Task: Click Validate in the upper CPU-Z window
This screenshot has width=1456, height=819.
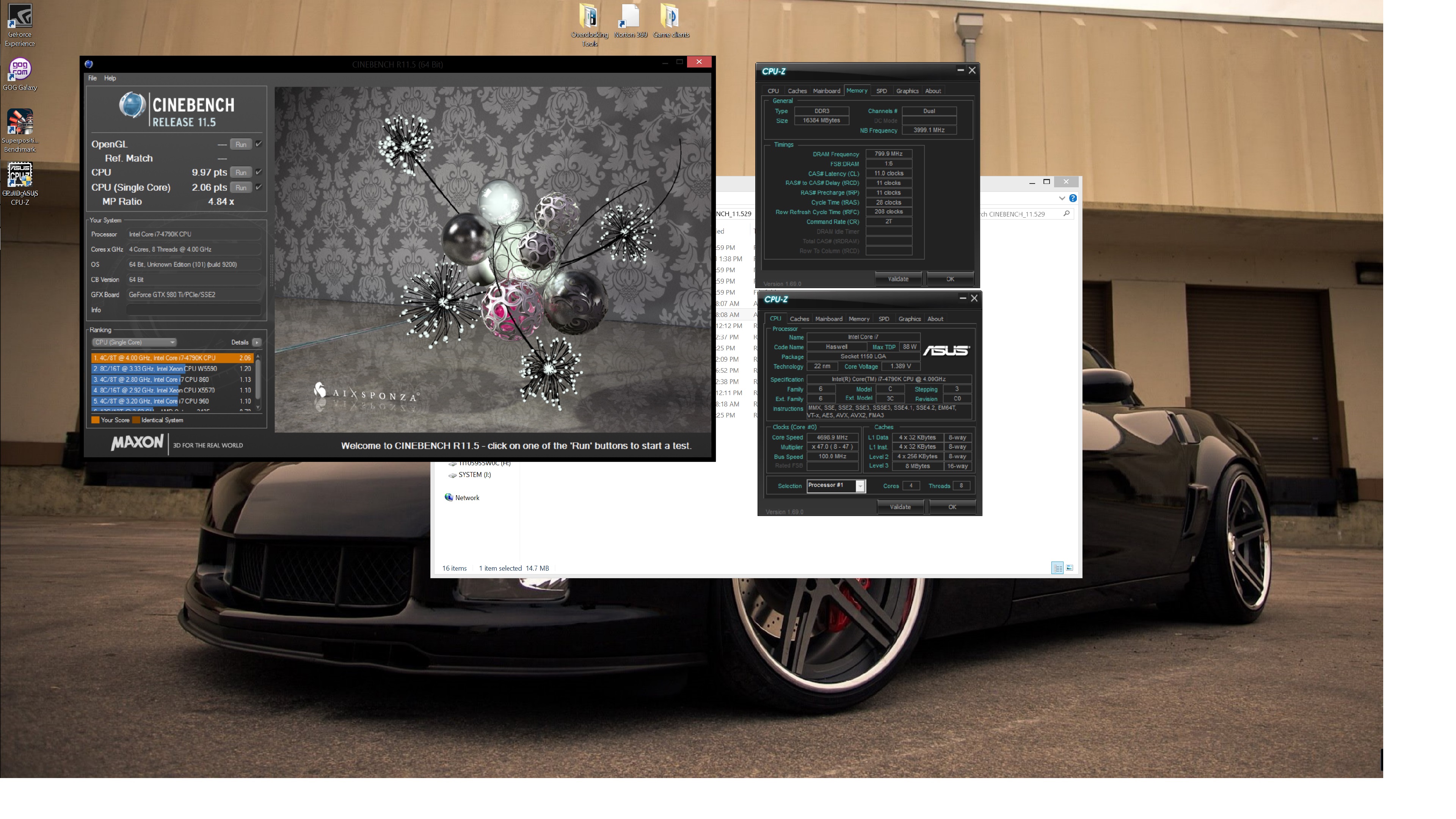Action: point(897,279)
